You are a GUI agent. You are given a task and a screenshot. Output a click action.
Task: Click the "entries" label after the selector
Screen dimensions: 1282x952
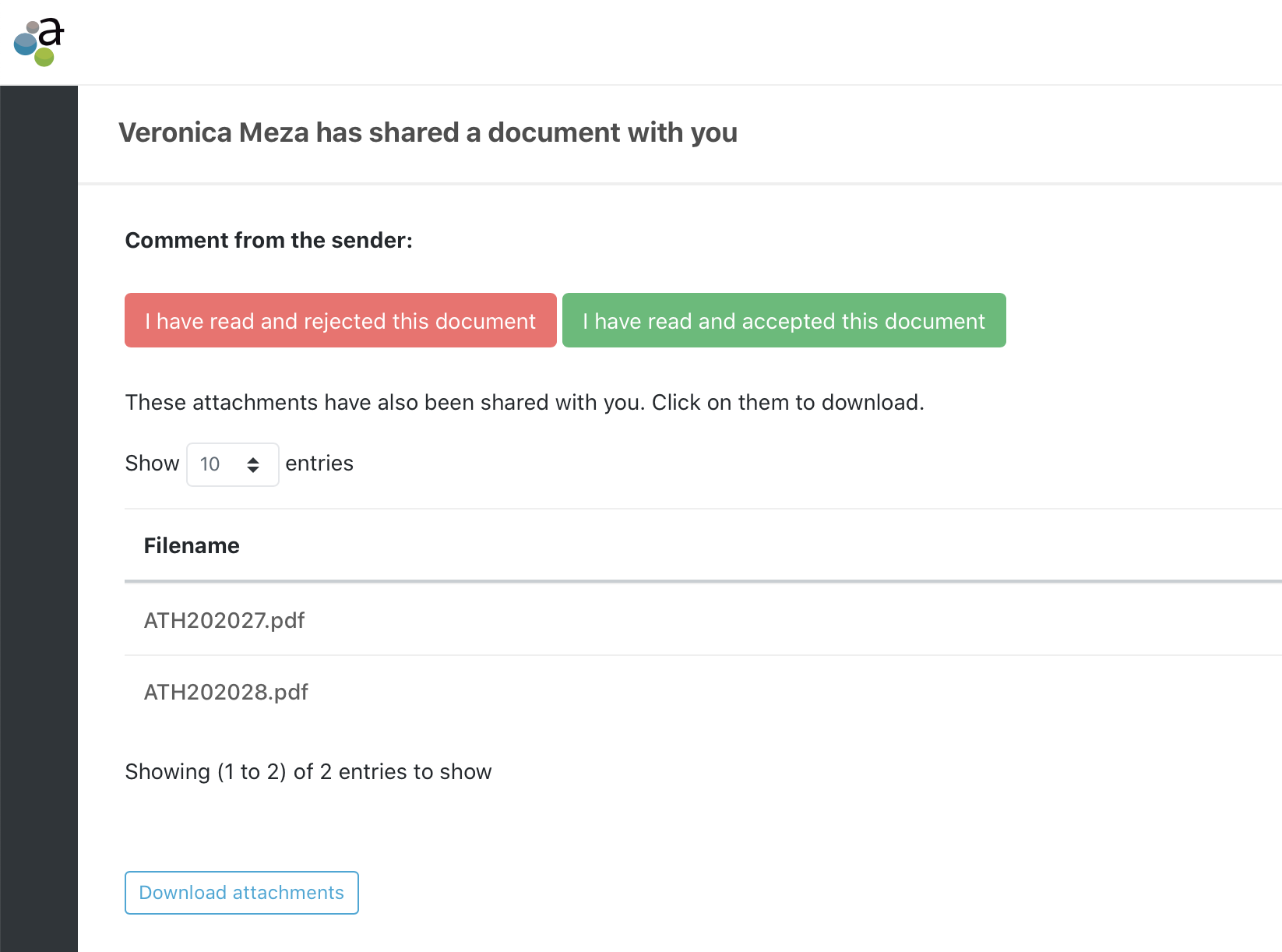coord(319,464)
